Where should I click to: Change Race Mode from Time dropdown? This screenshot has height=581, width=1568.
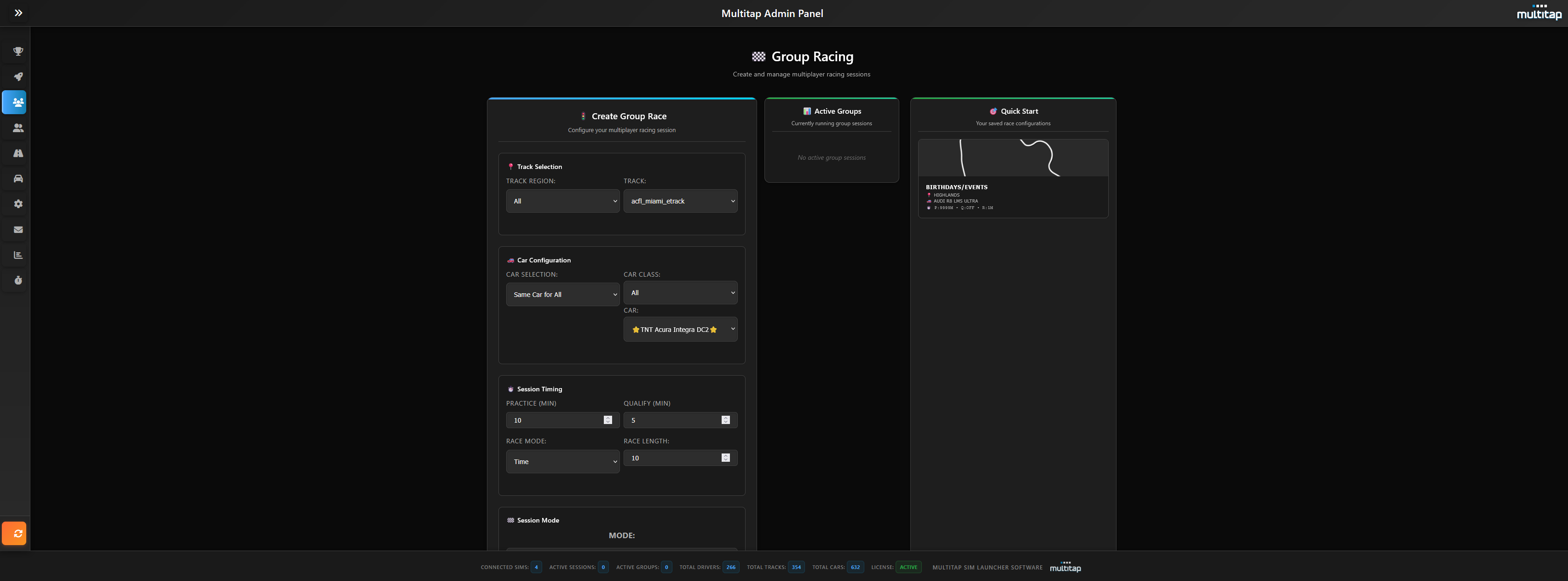pyautogui.click(x=562, y=462)
